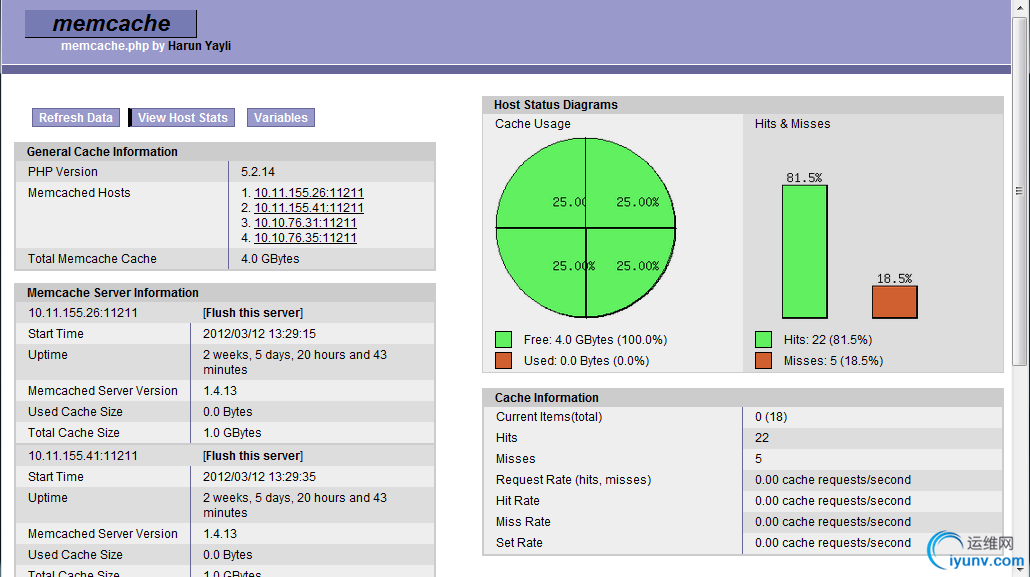Click Current Items value 0 (18)

771,417
